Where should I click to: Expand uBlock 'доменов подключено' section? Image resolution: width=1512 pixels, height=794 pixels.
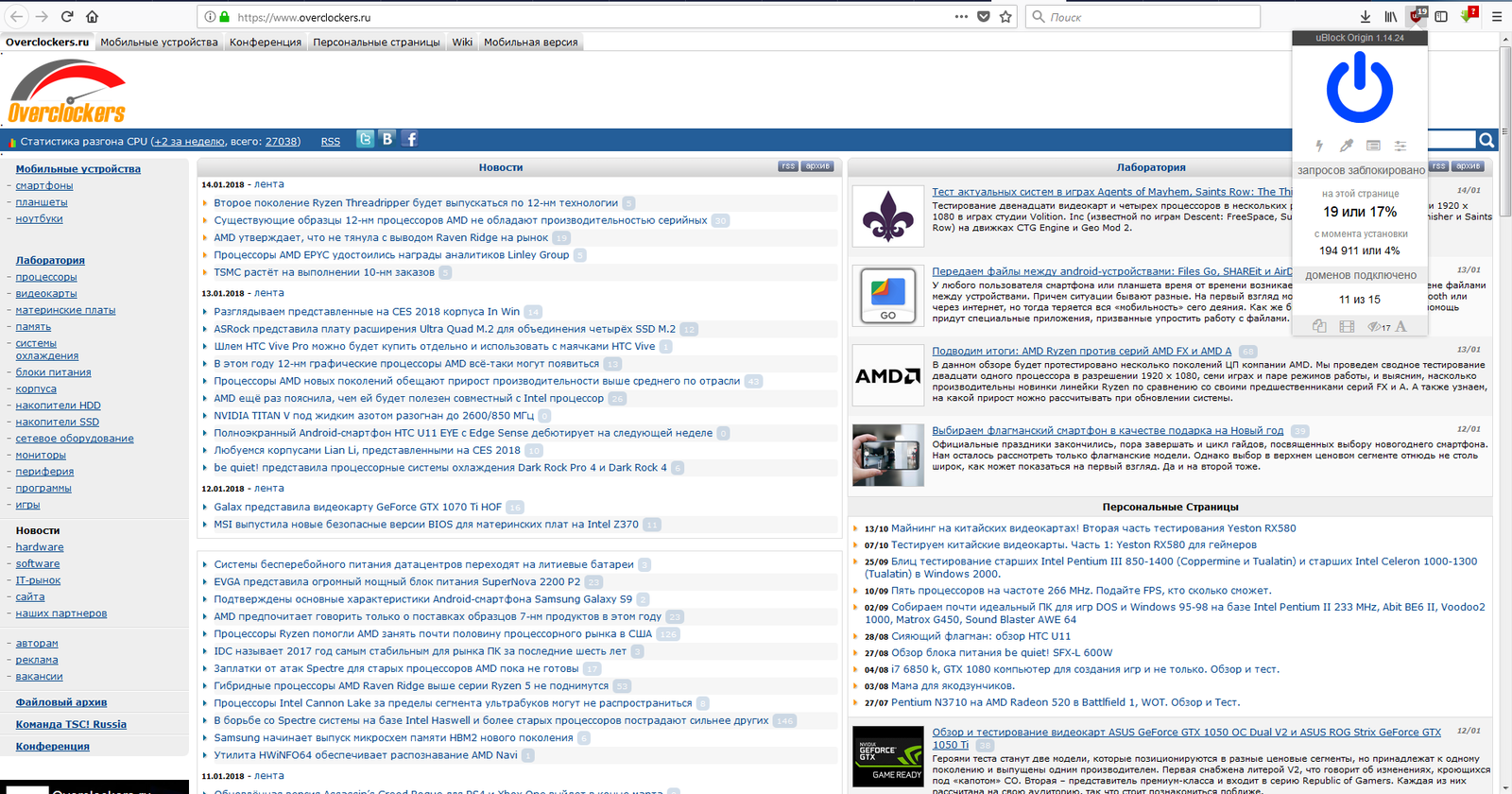(1360, 275)
